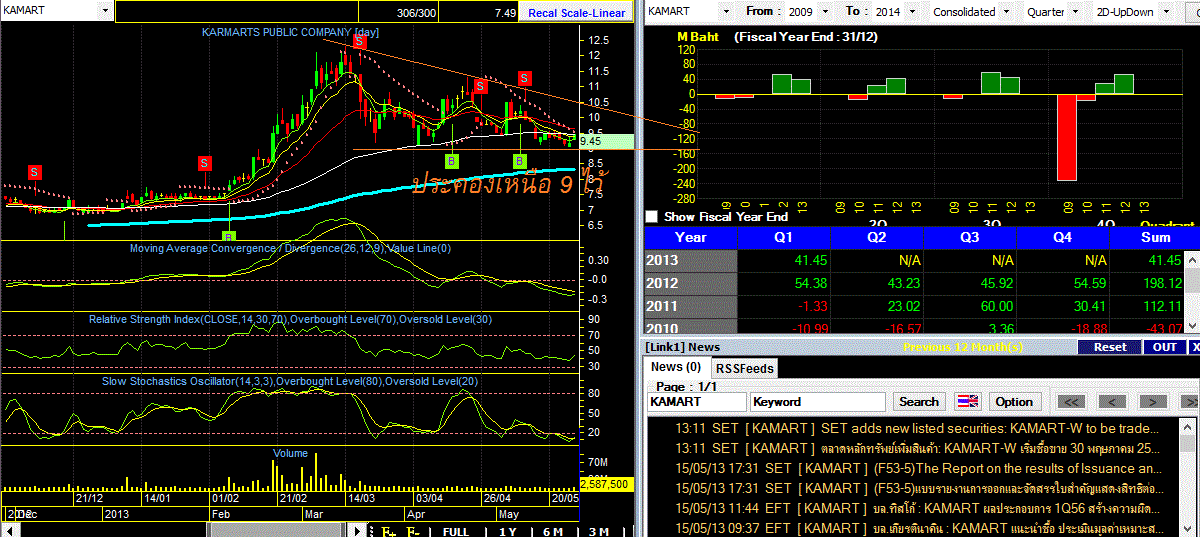The width and height of the screenshot is (1200, 537).
Task: Click the large red Q4 loss bar
Action: point(1067,137)
